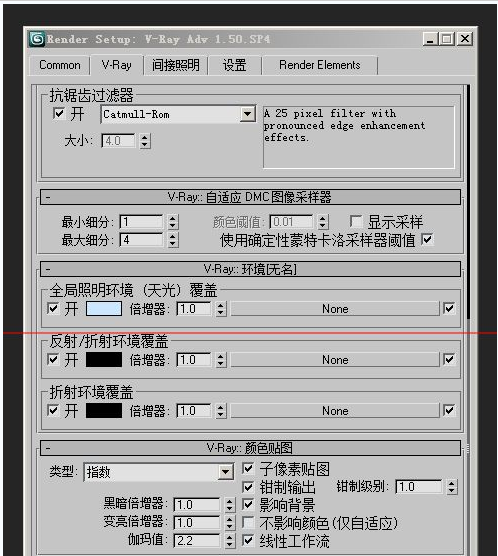Click the 钳制级别 value field
Image resolution: width=498 pixels, height=556 pixels.
pyautogui.click(x=419, y=487)
